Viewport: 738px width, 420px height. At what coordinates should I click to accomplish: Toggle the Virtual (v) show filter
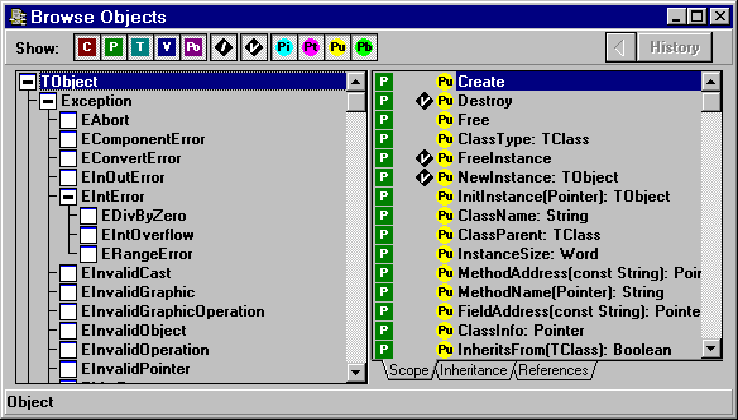click(x=254, y=47)
